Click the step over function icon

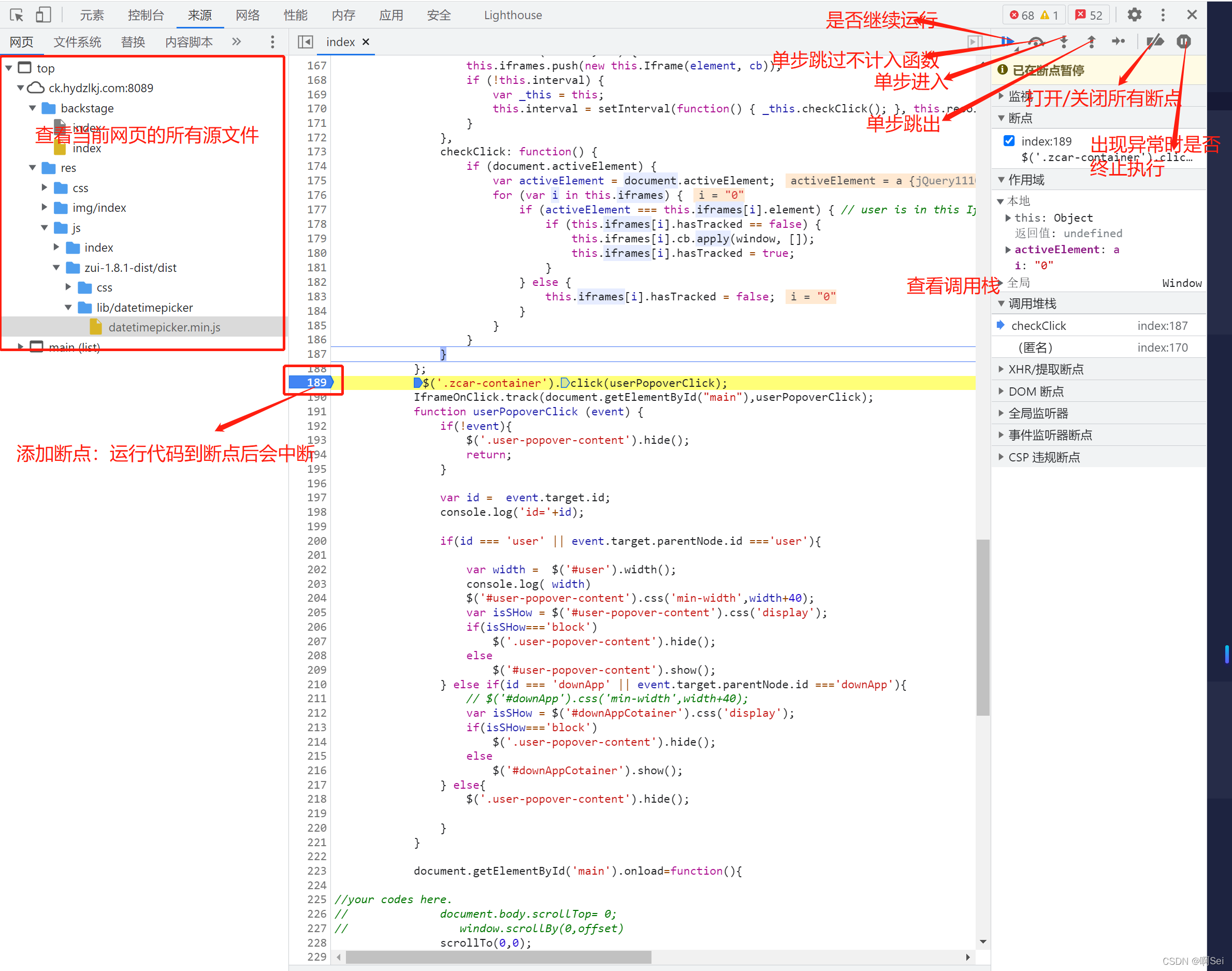1036,41
